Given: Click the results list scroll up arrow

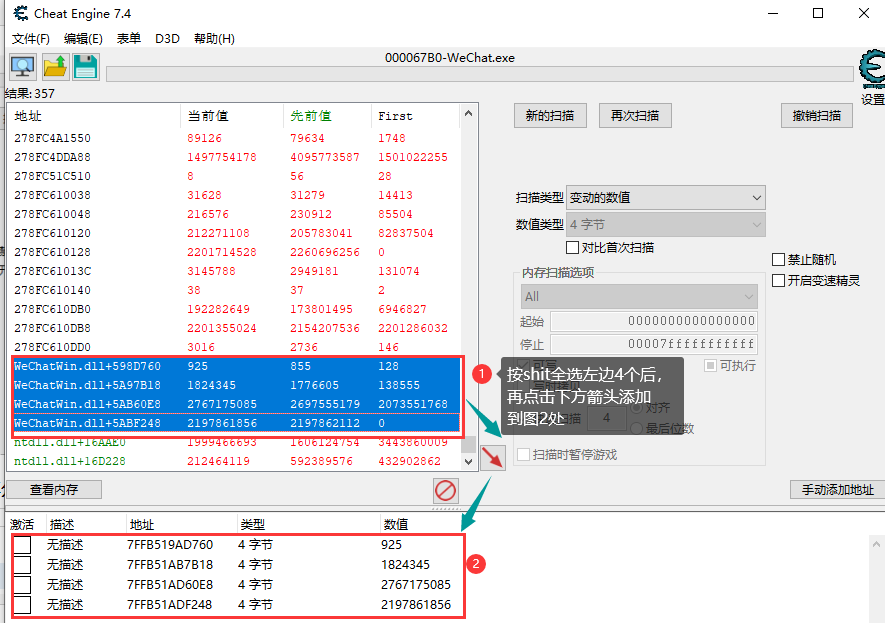Looking at the screenshot, I should [x=468, y=113].
